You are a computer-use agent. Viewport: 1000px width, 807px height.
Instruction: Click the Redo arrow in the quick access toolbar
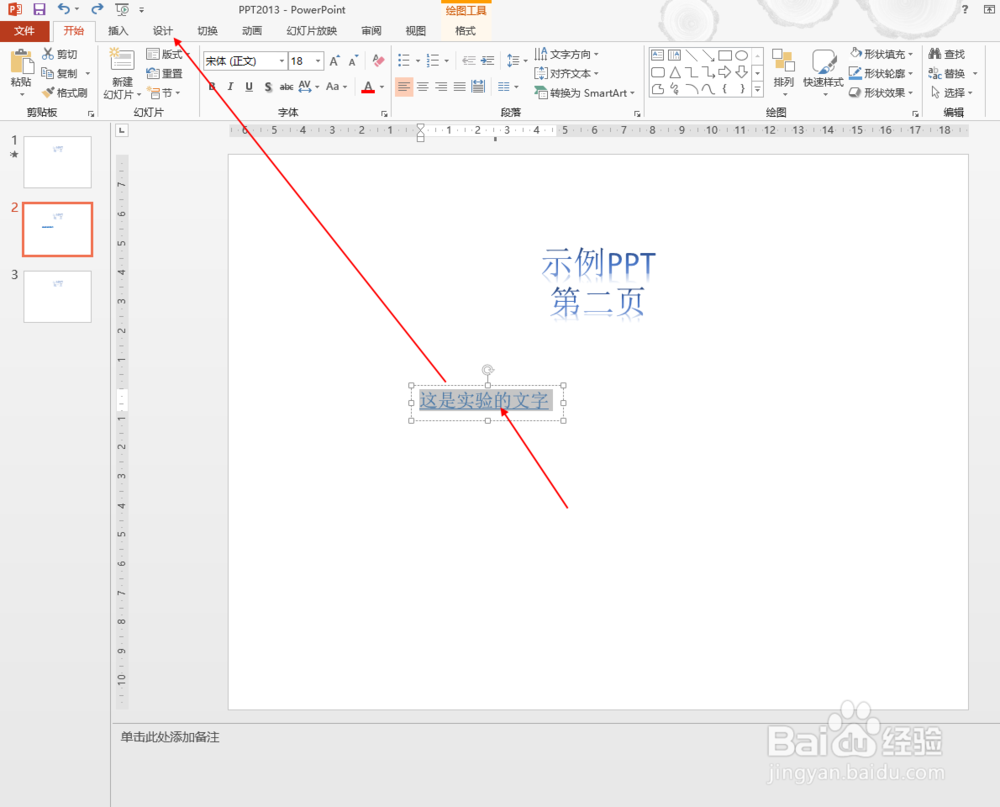[97, 9]
